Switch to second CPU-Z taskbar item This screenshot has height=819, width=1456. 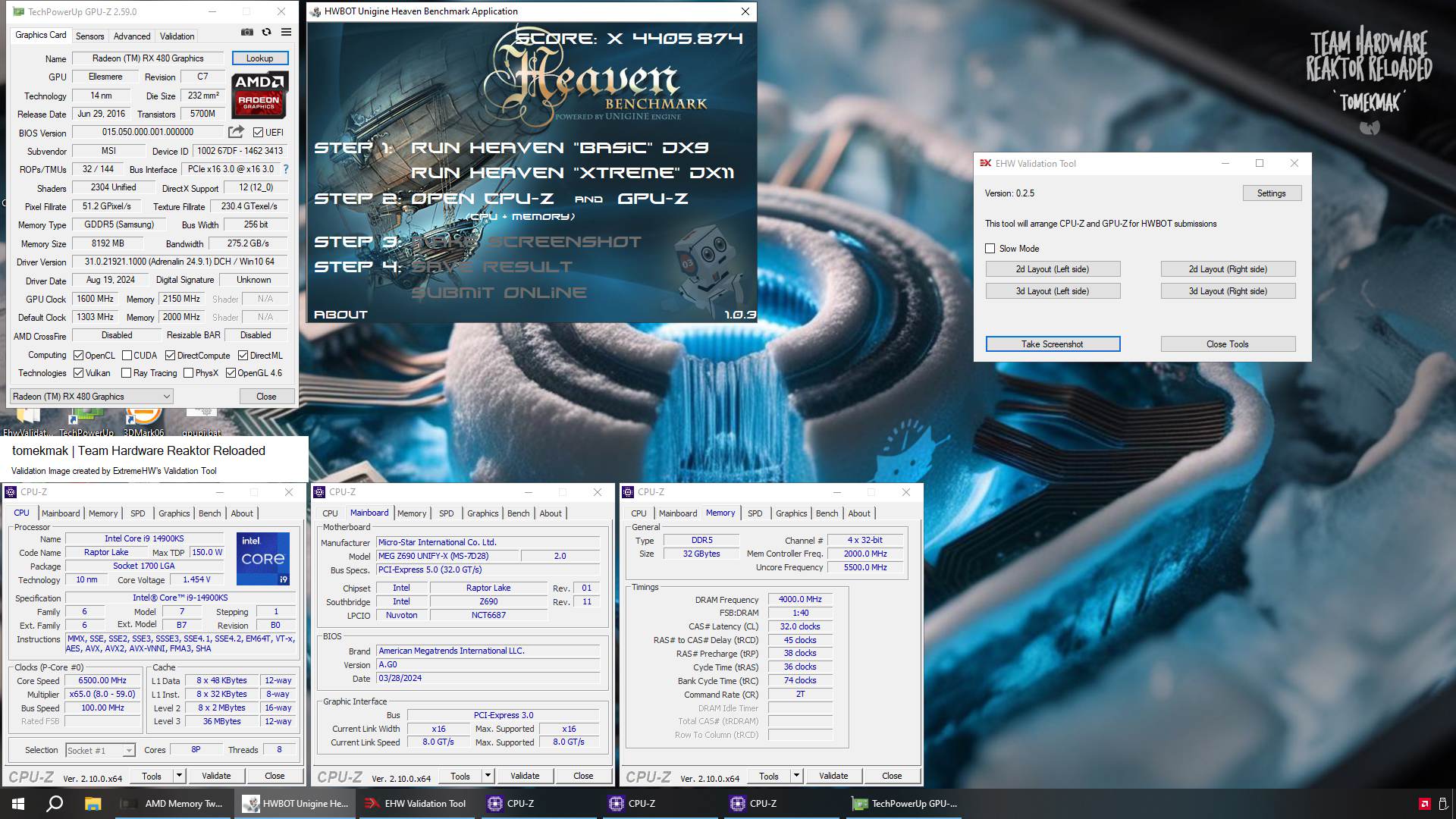point(660,804)
